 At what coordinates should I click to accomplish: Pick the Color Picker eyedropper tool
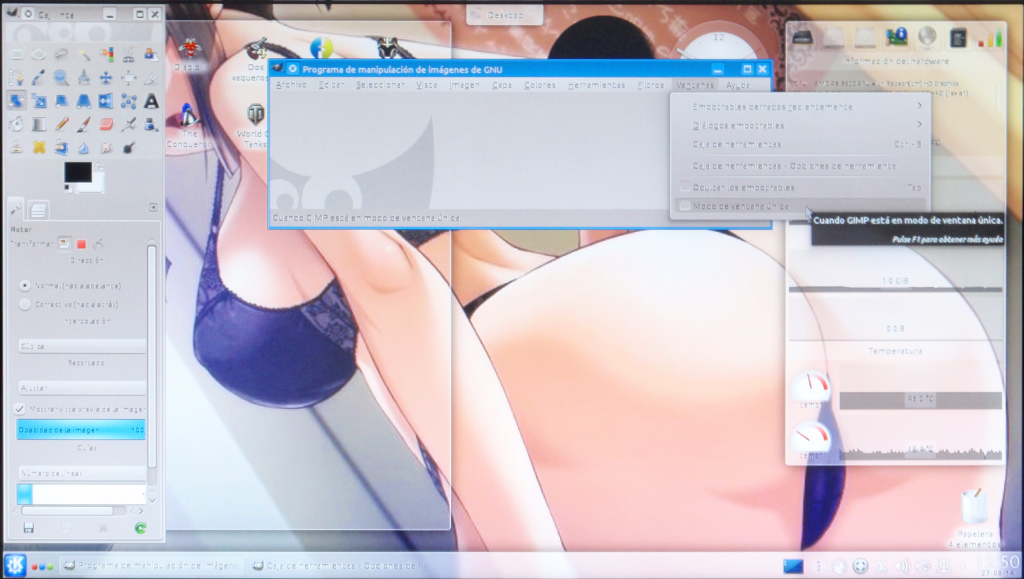[39, 78]
